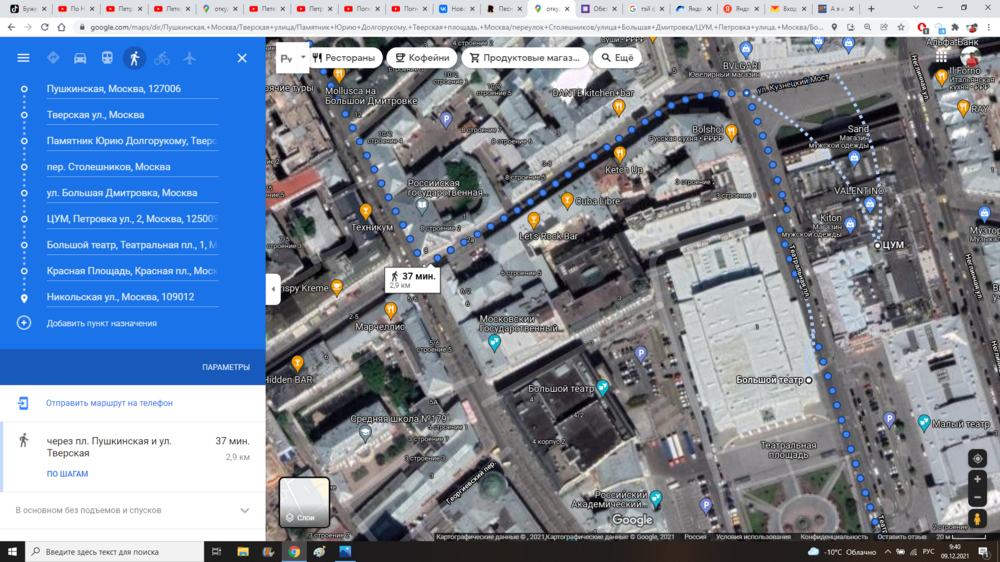
Task: Click Добавить пункт назначения link
Action: [101, 323]
